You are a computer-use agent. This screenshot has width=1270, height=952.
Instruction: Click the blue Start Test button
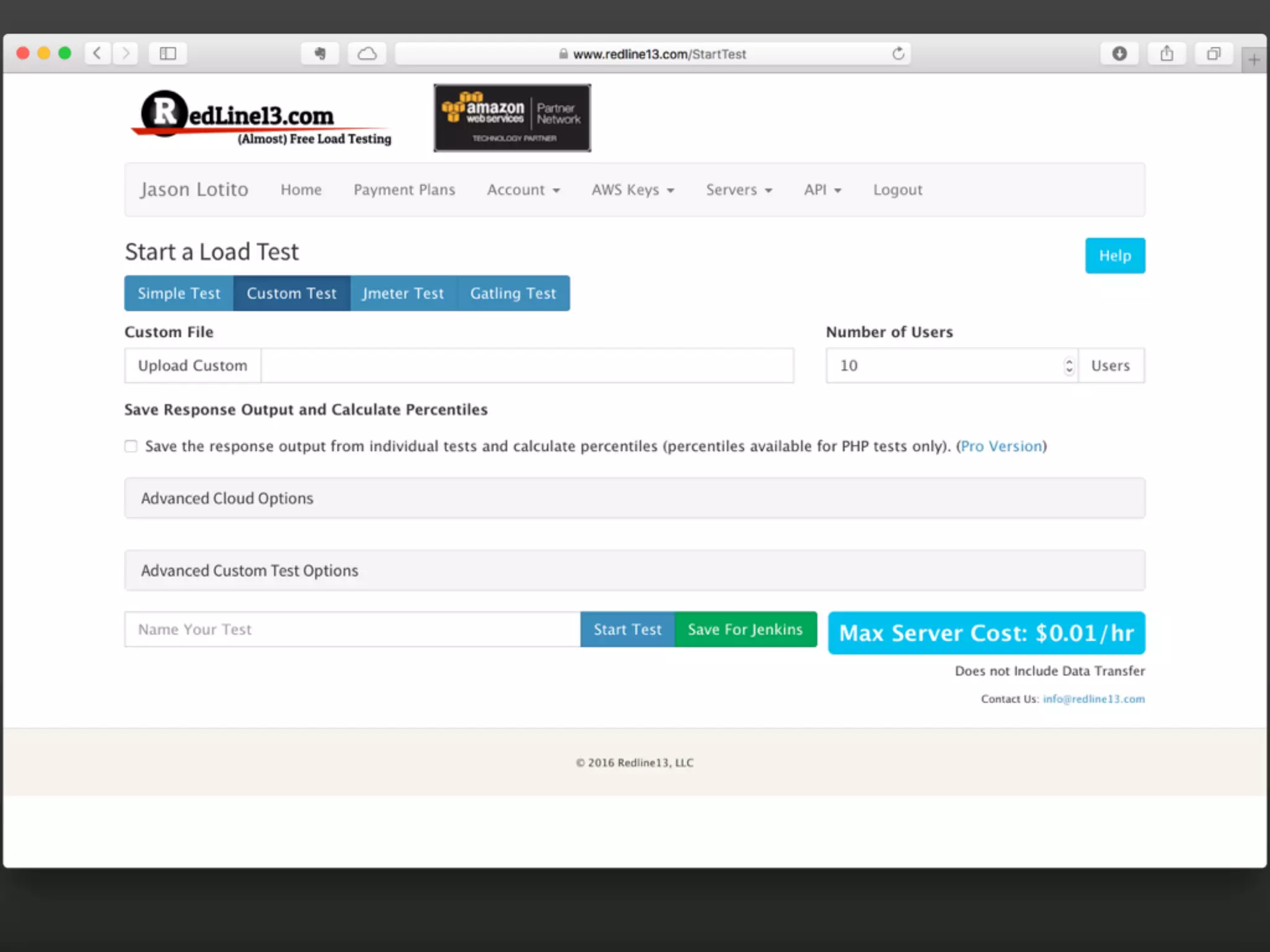point(627,630)
